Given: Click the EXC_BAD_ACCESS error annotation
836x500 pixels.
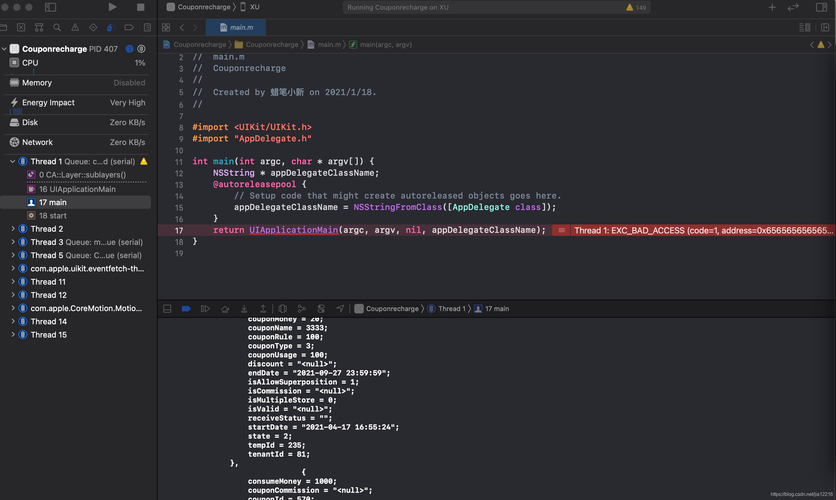Looking at the screenshot, I should tap(693, 230).
